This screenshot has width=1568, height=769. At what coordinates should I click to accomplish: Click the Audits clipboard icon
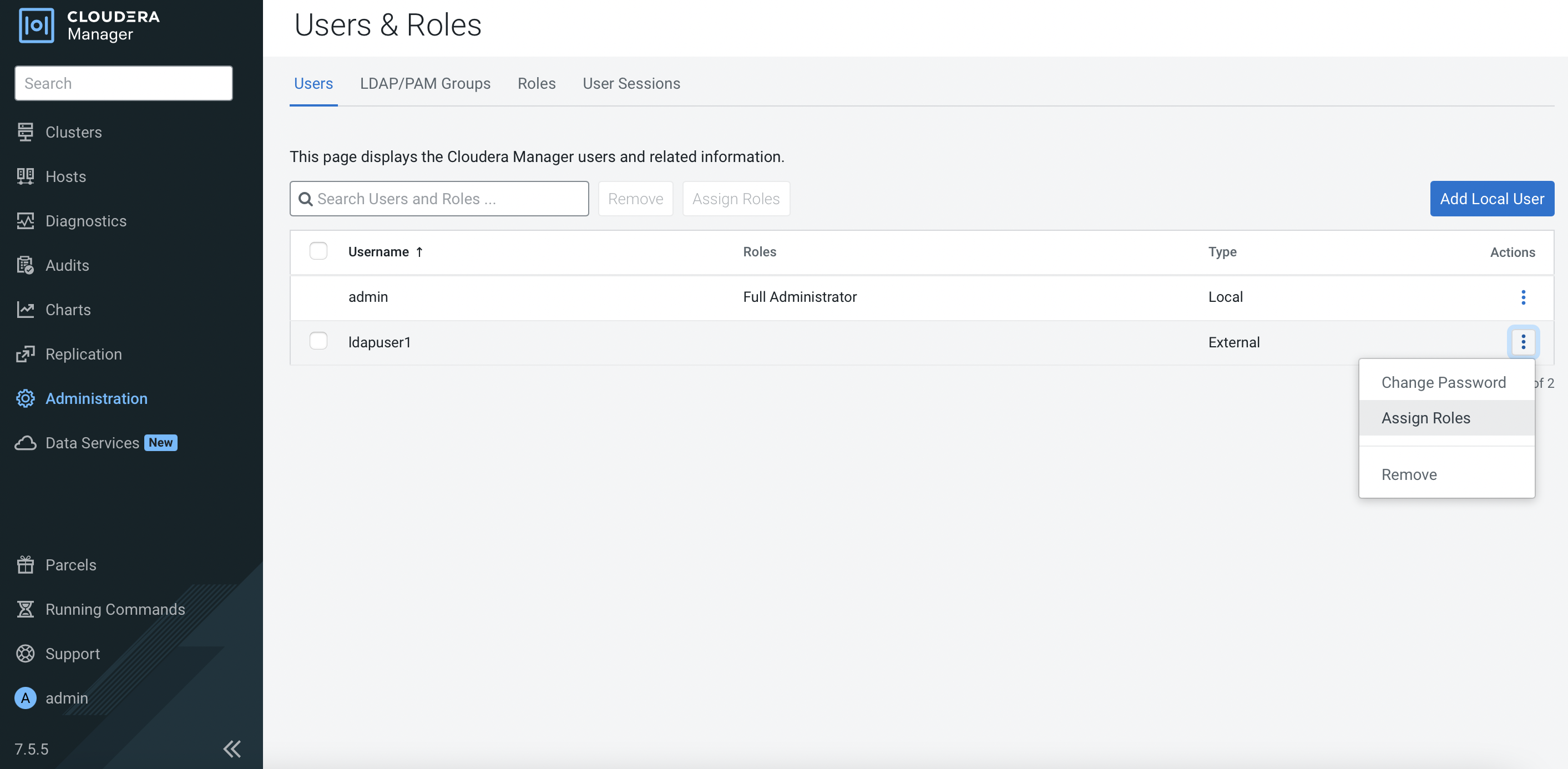pyautogui.click(x=25, y=265)
